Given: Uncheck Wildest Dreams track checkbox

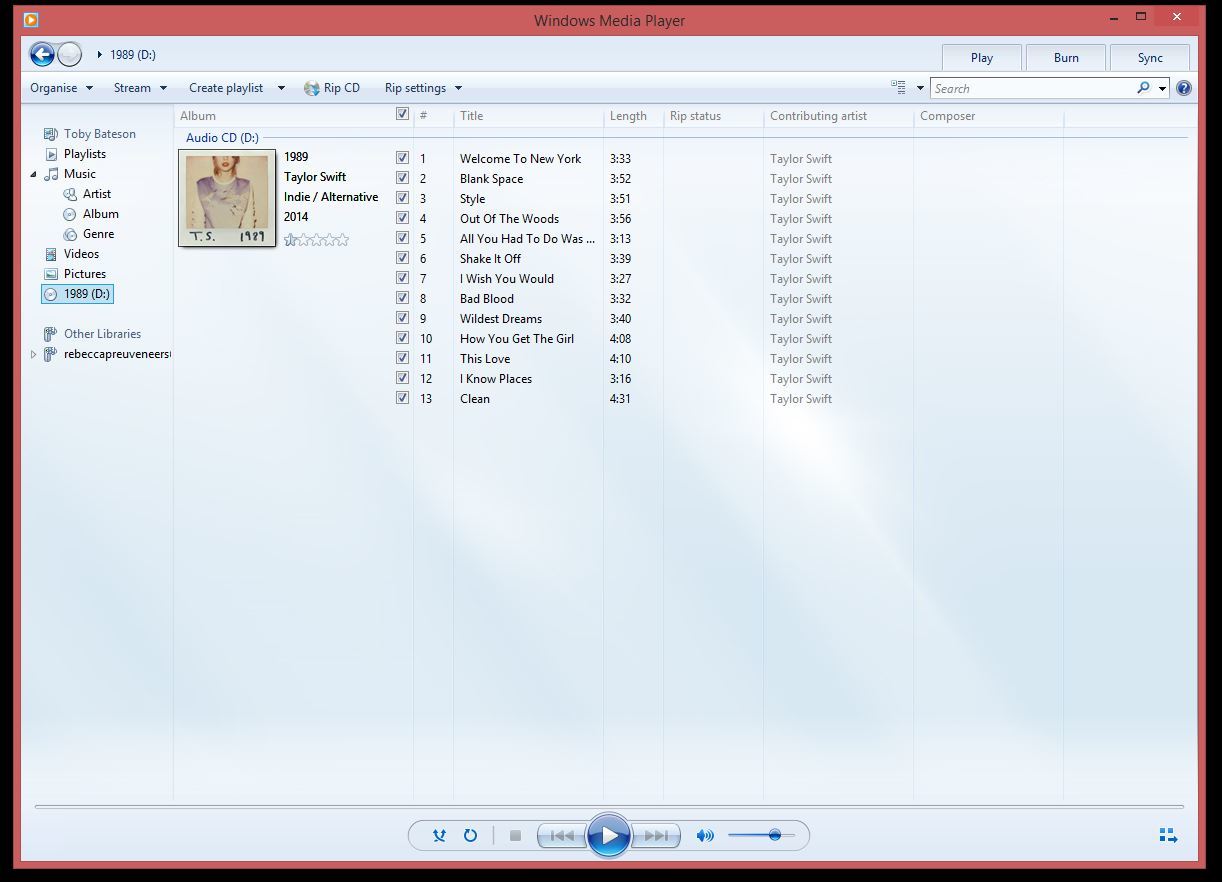Looking at the screenshot, I should [x=402, y=318].
